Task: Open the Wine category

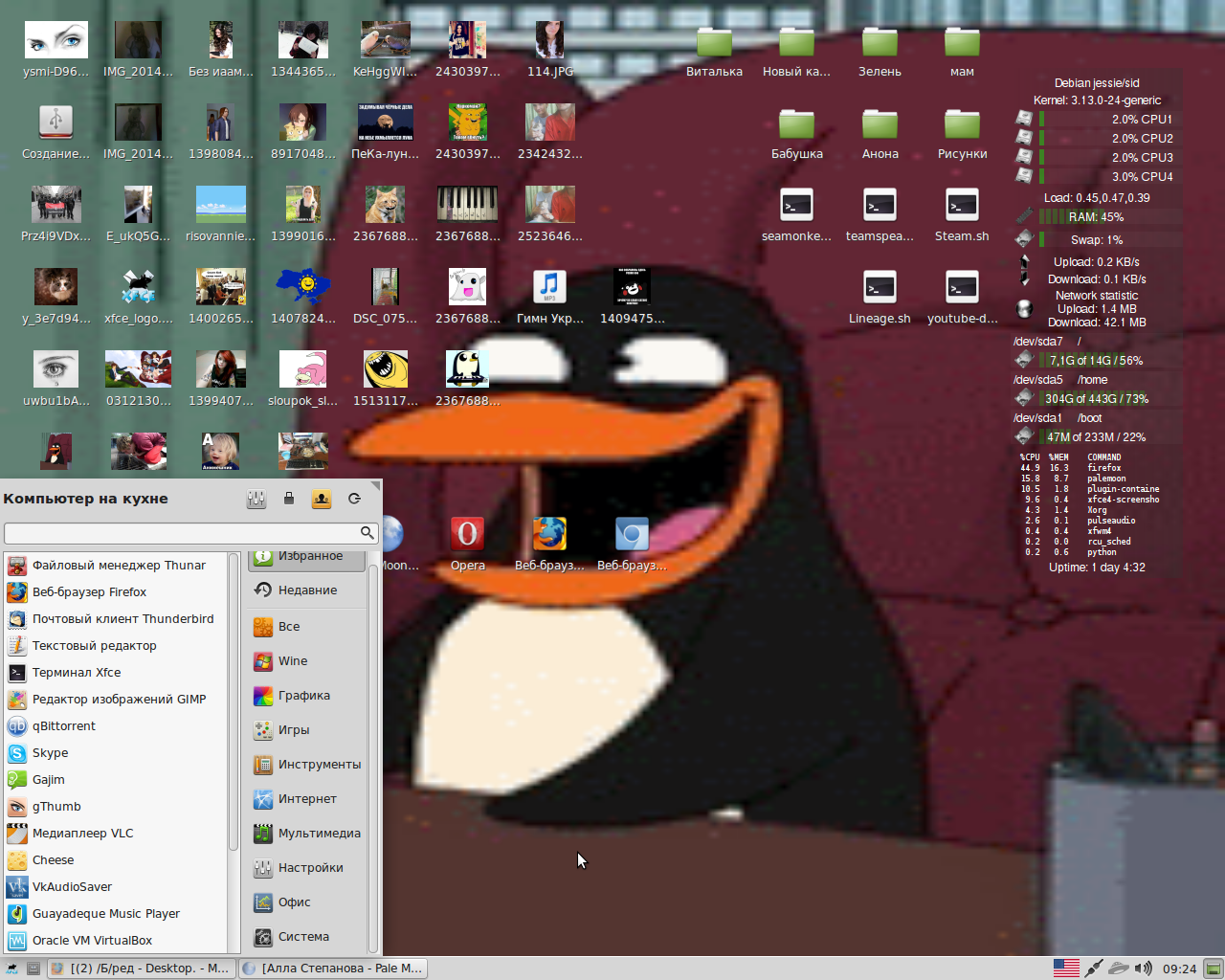Action: pos(306,661)
